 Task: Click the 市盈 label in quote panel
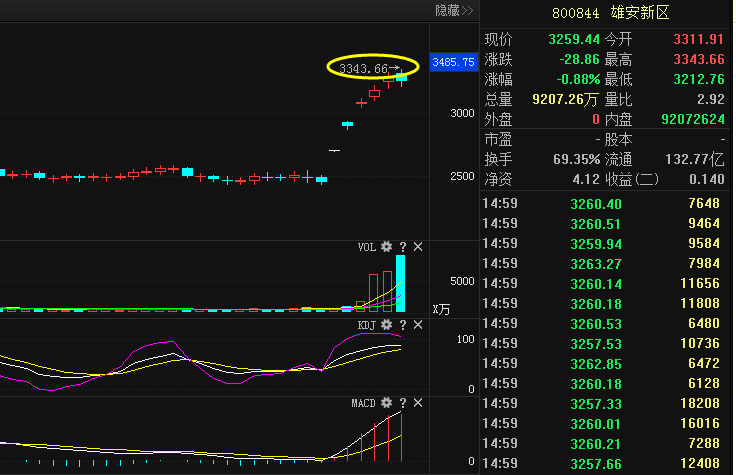[498, 139]
